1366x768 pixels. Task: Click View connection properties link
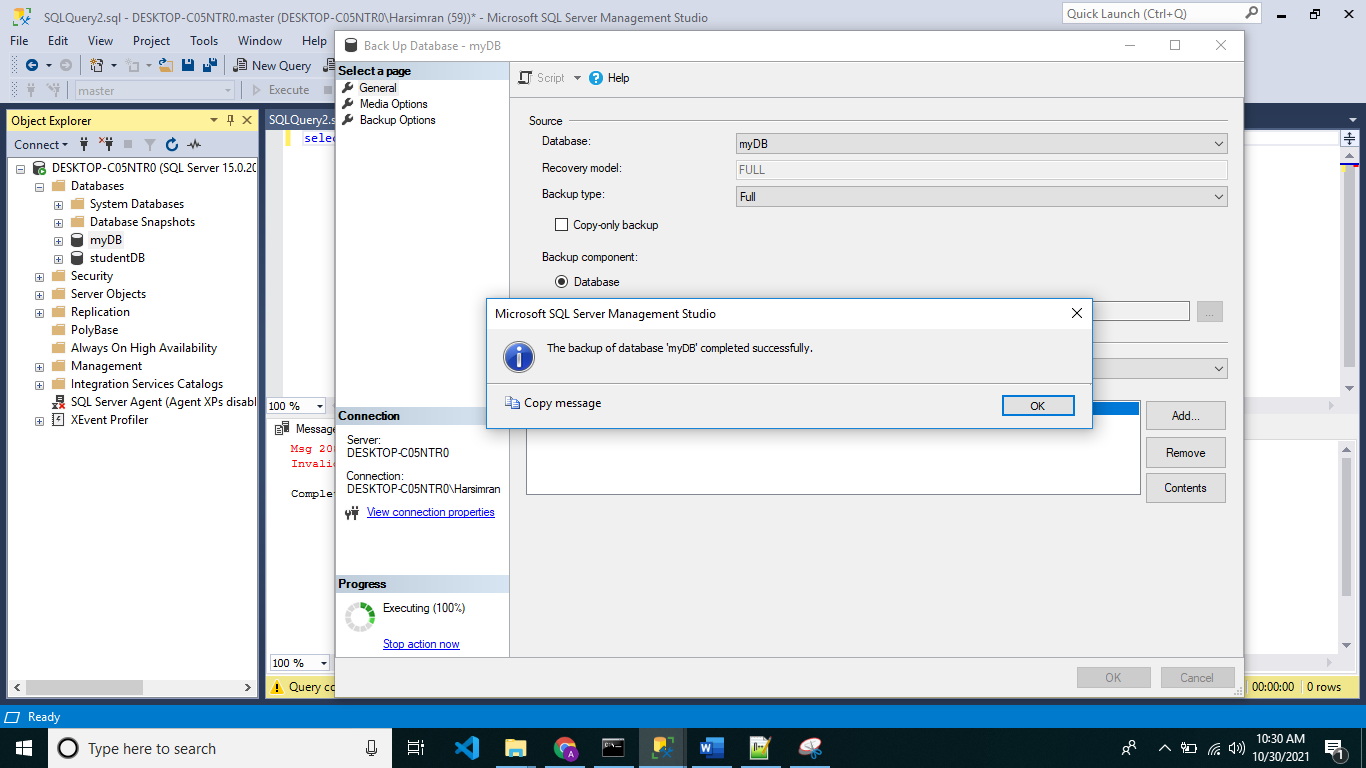430,512
